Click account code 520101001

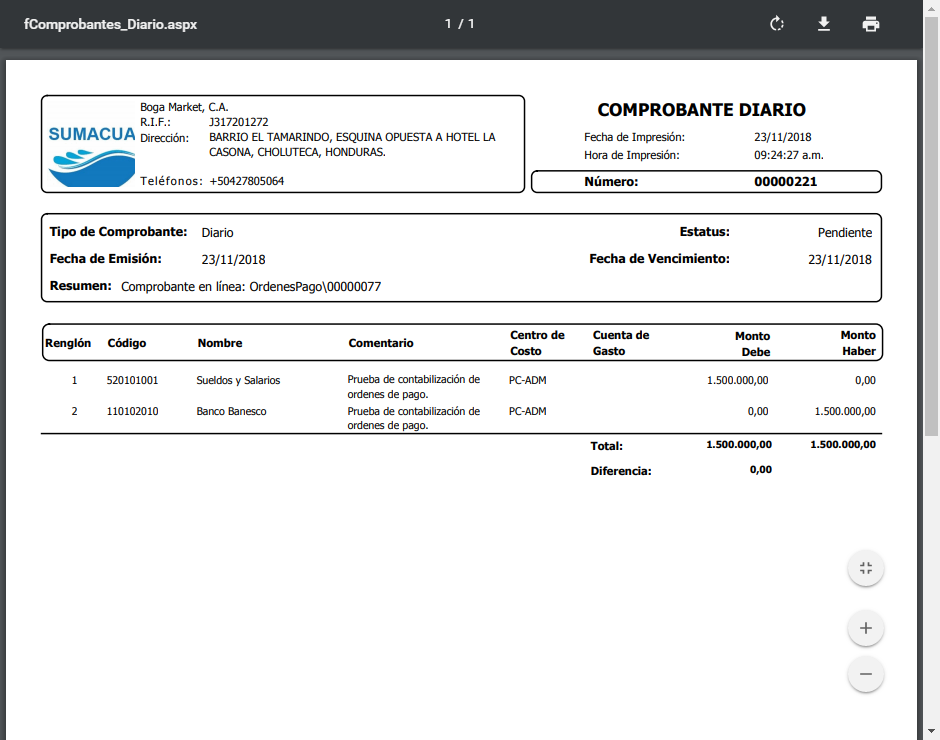(133, 380)
